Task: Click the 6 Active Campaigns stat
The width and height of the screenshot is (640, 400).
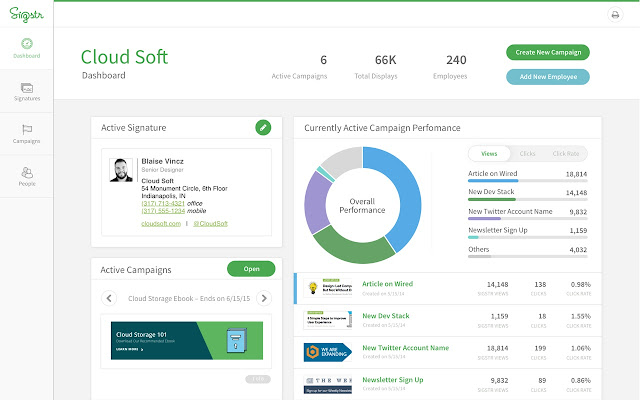Action: [299, 67]
